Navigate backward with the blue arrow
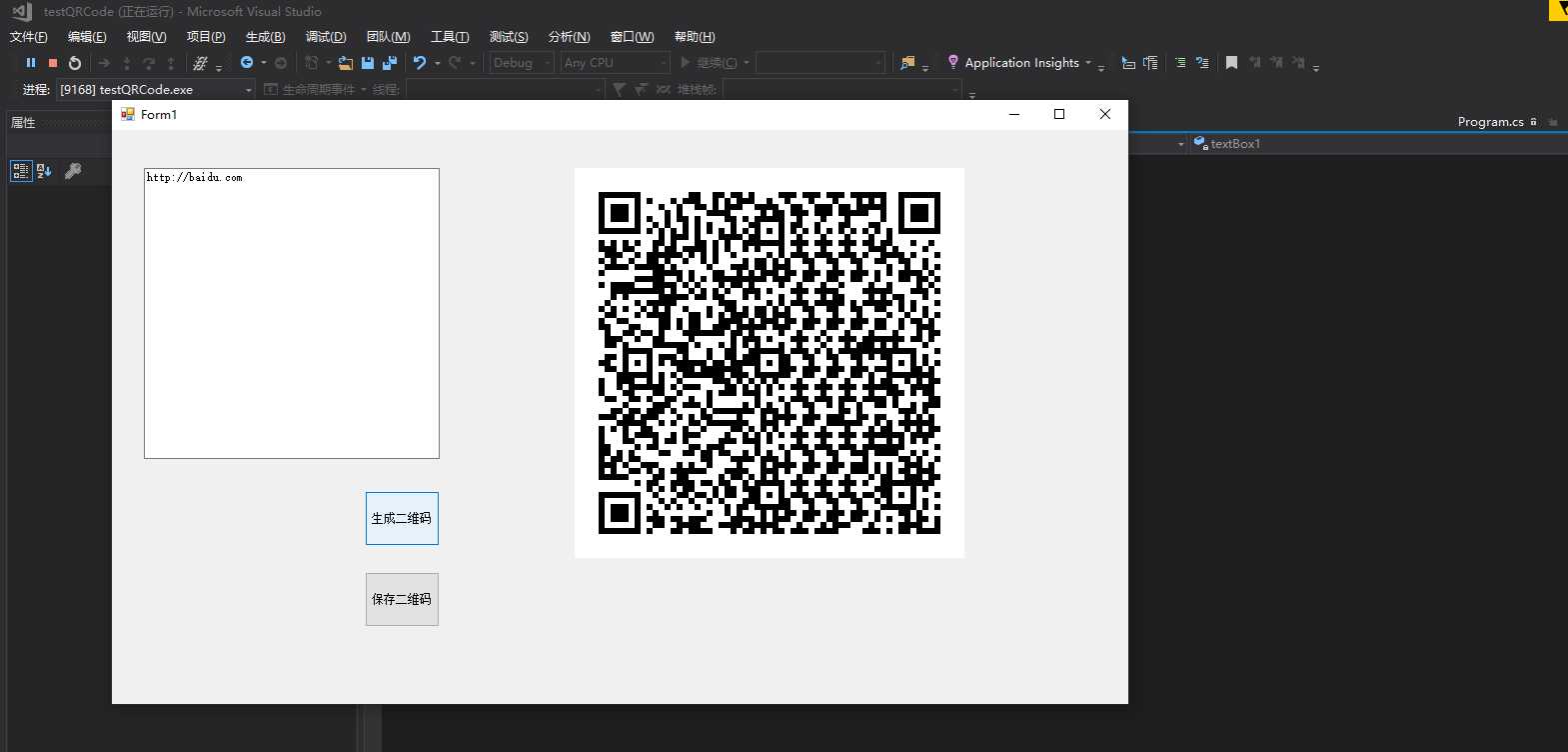The width and height of the screenshot is (1568, 752). point(246,62)
